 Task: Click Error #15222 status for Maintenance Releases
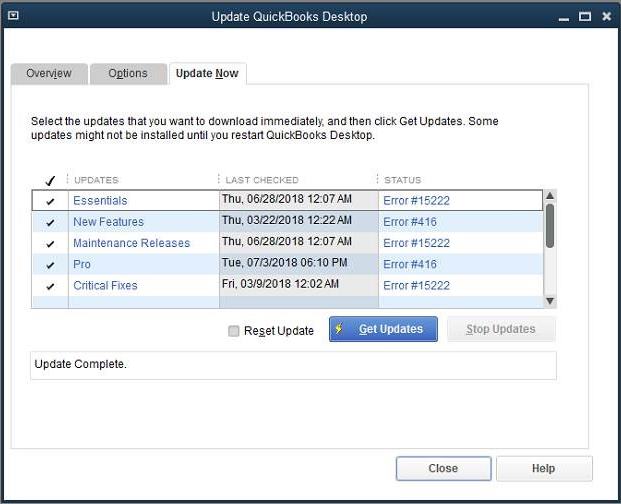click(x=416, y=243)
